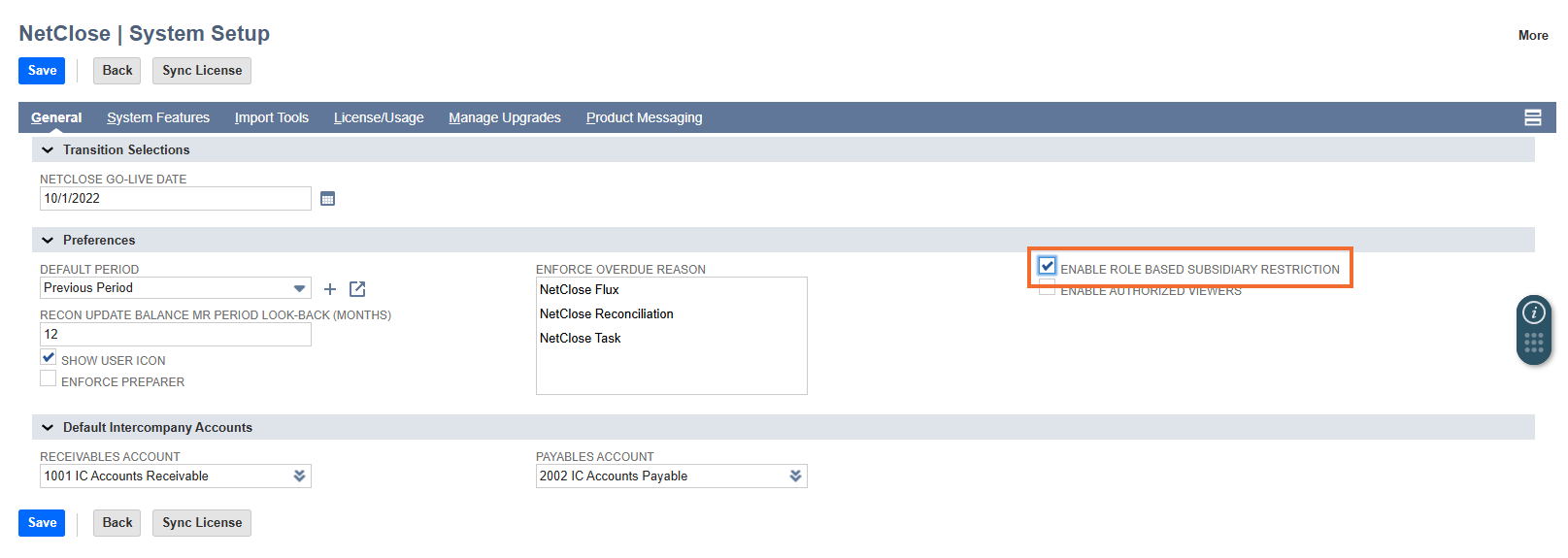Click the top Save button
The height and width of the screenshot is (558, 1568).
[x=42, y=71]
